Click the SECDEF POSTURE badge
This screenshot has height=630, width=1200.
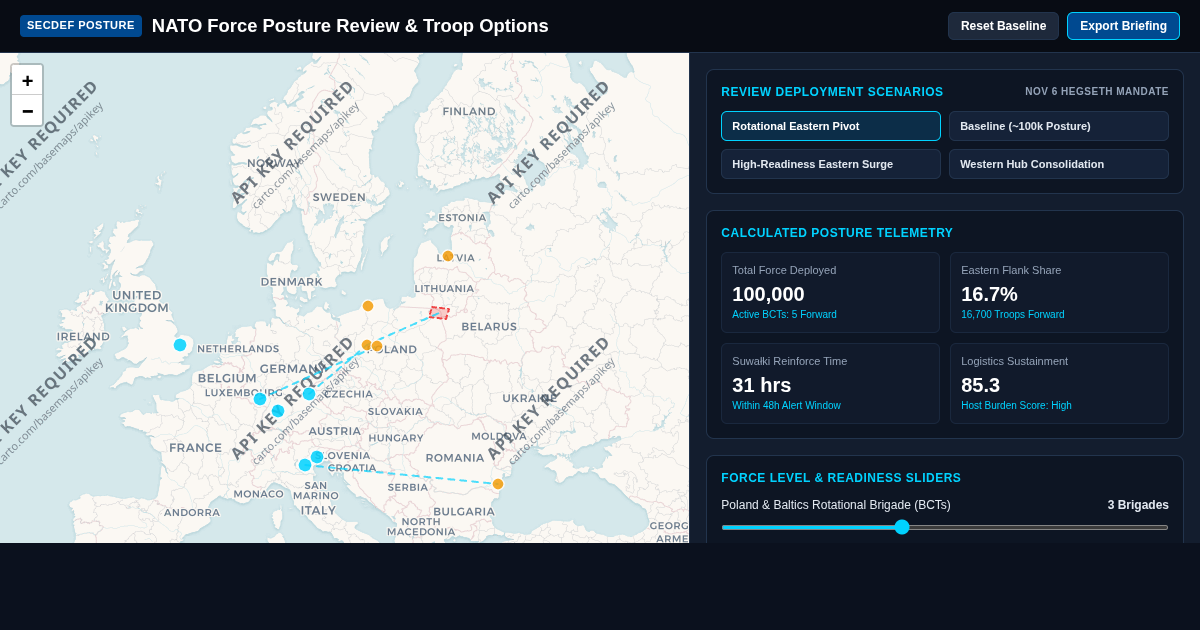point(81,26)
